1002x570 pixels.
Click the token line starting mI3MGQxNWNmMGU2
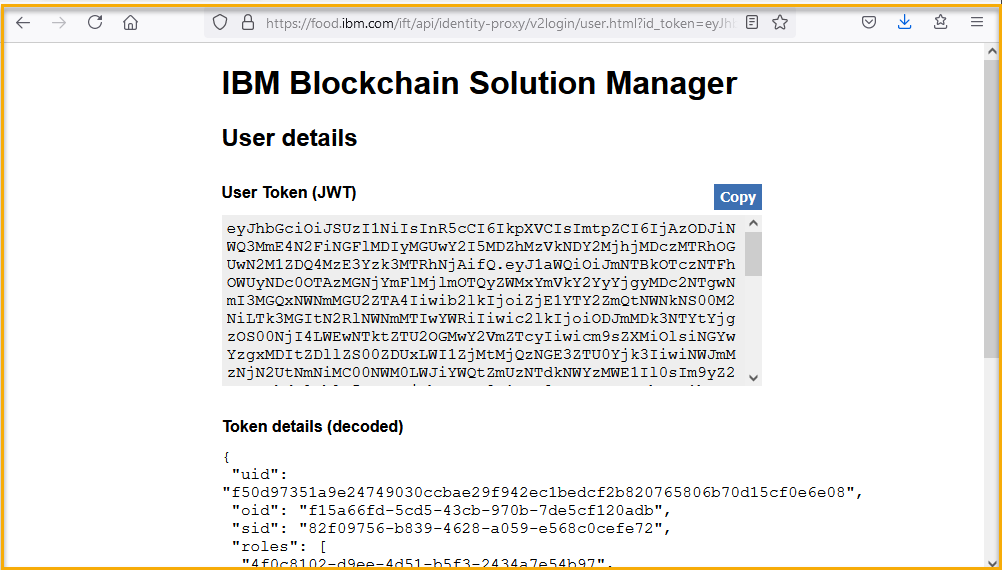(481, 300)
